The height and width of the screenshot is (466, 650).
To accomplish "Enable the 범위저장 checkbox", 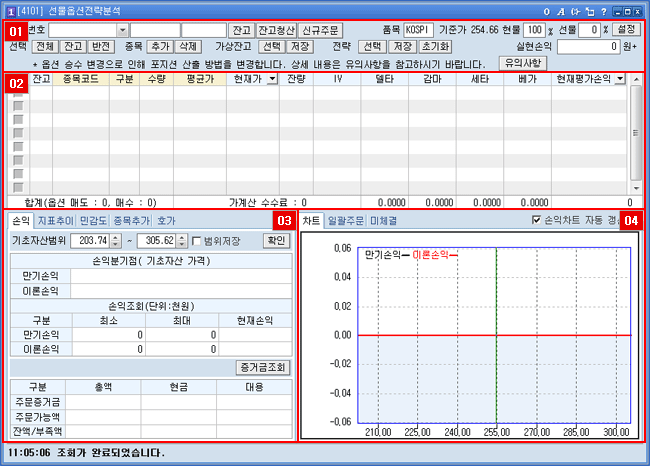I will click(197, 241).
